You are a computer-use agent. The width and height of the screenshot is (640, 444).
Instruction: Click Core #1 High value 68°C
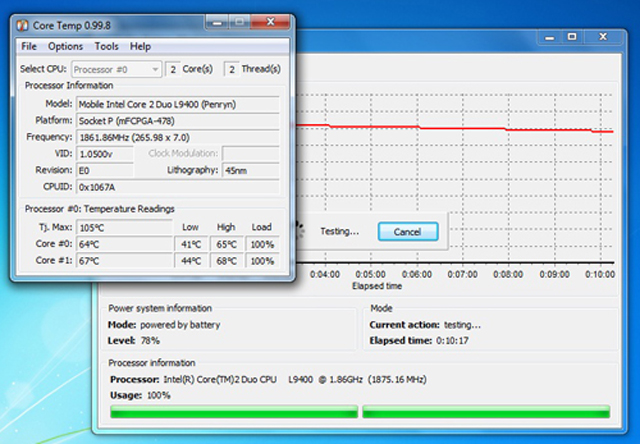click(227, 261)
